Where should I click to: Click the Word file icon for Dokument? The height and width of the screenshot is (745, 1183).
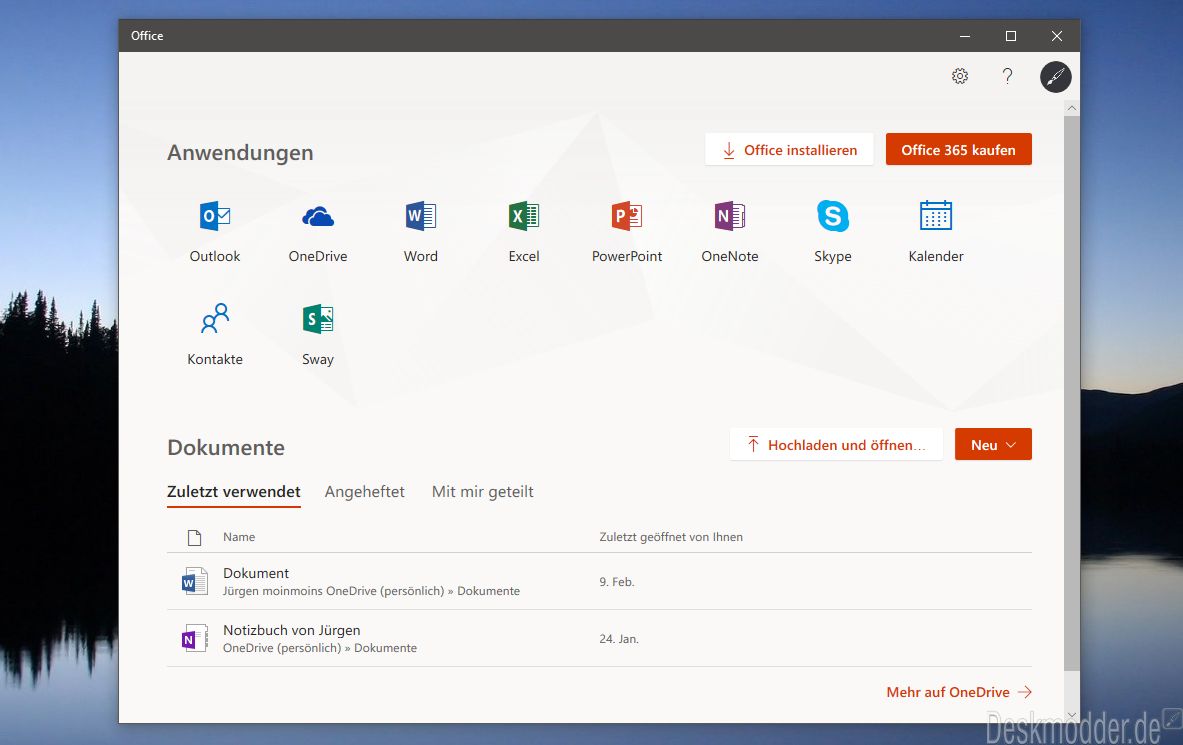click(195, 581)
